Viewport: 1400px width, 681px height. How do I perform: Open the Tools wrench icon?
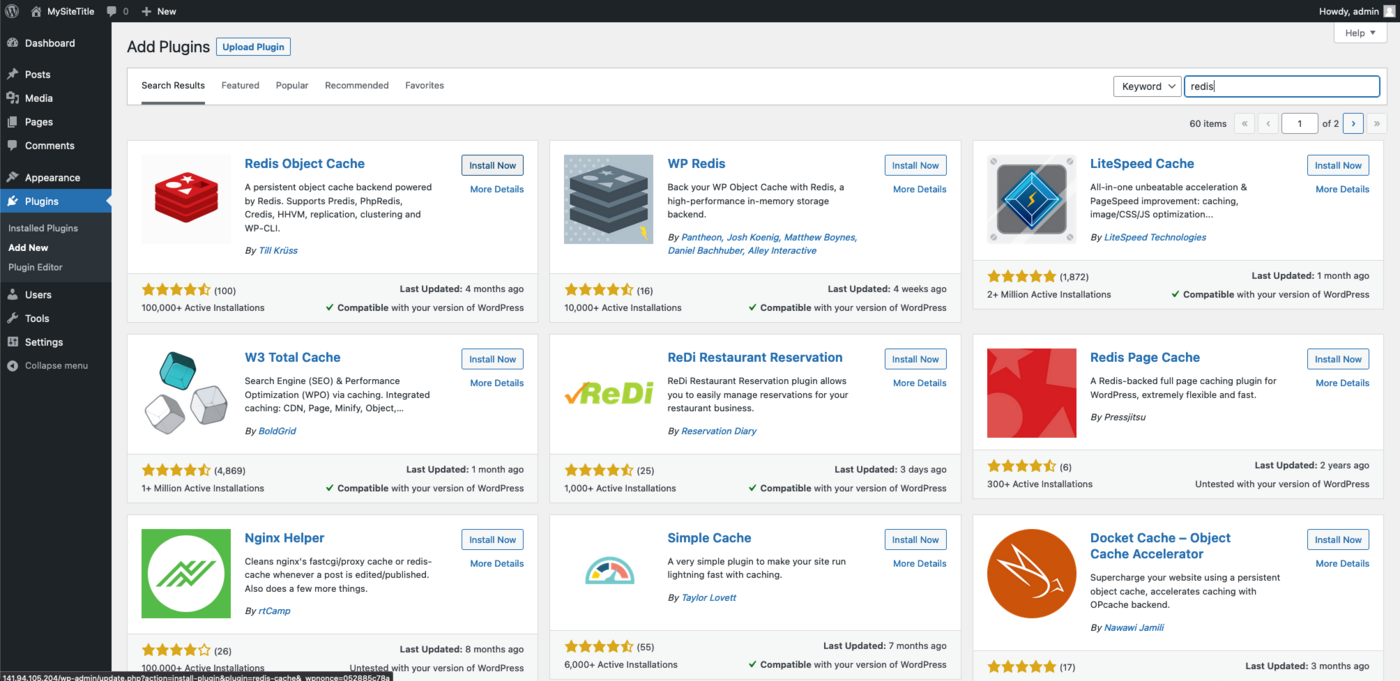point(15,318)
